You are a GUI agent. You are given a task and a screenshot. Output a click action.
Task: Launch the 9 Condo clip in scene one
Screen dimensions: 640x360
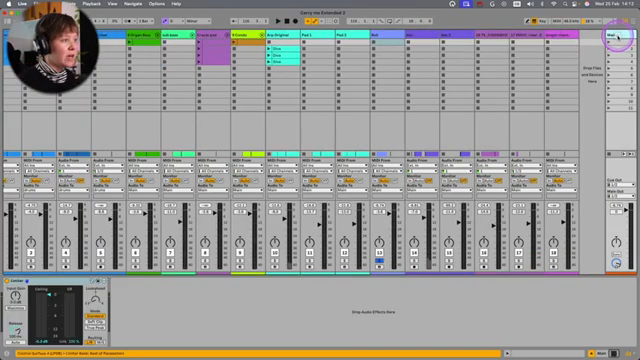234,42
